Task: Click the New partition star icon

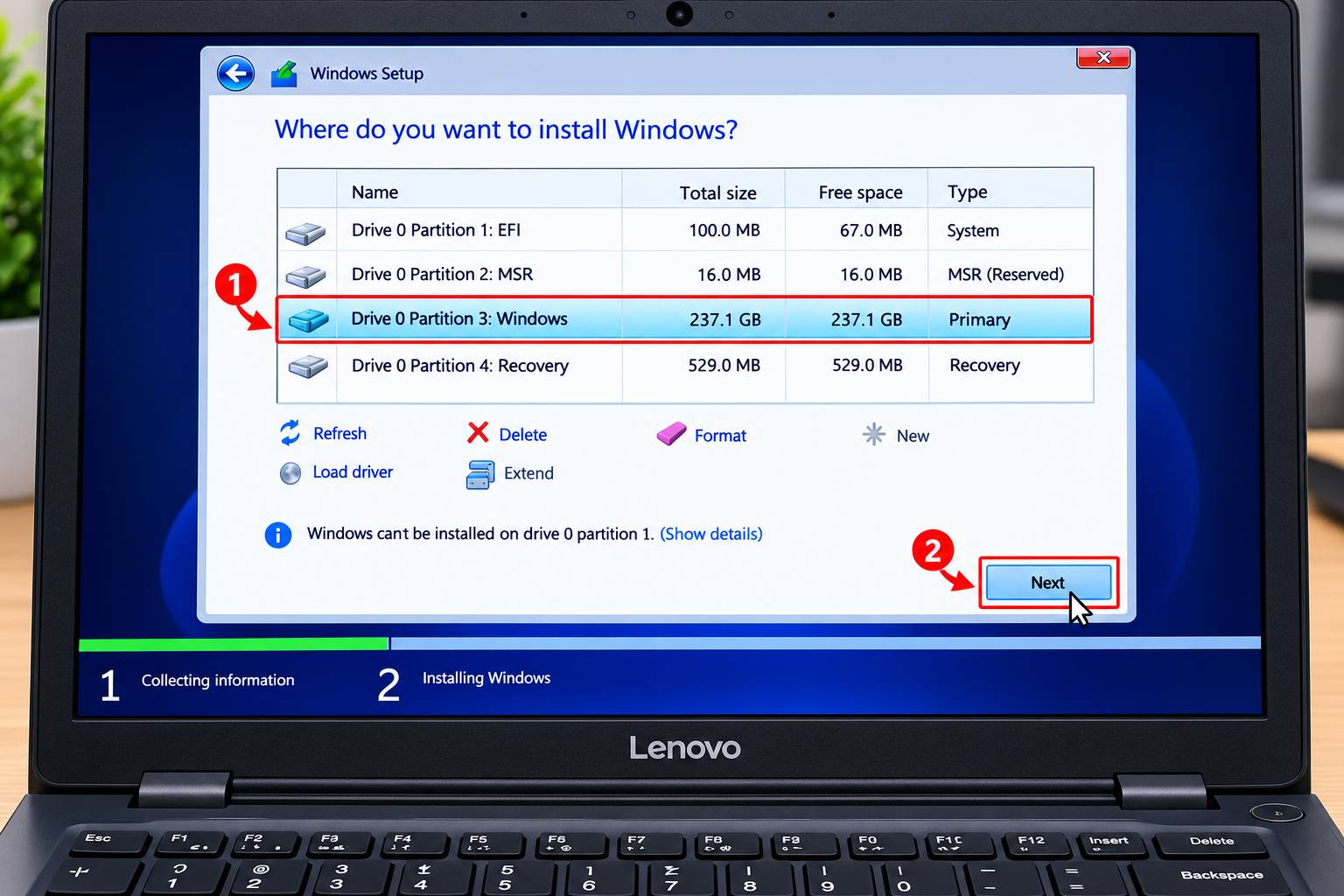Action: pyautogui.click(x=873, y=434)
